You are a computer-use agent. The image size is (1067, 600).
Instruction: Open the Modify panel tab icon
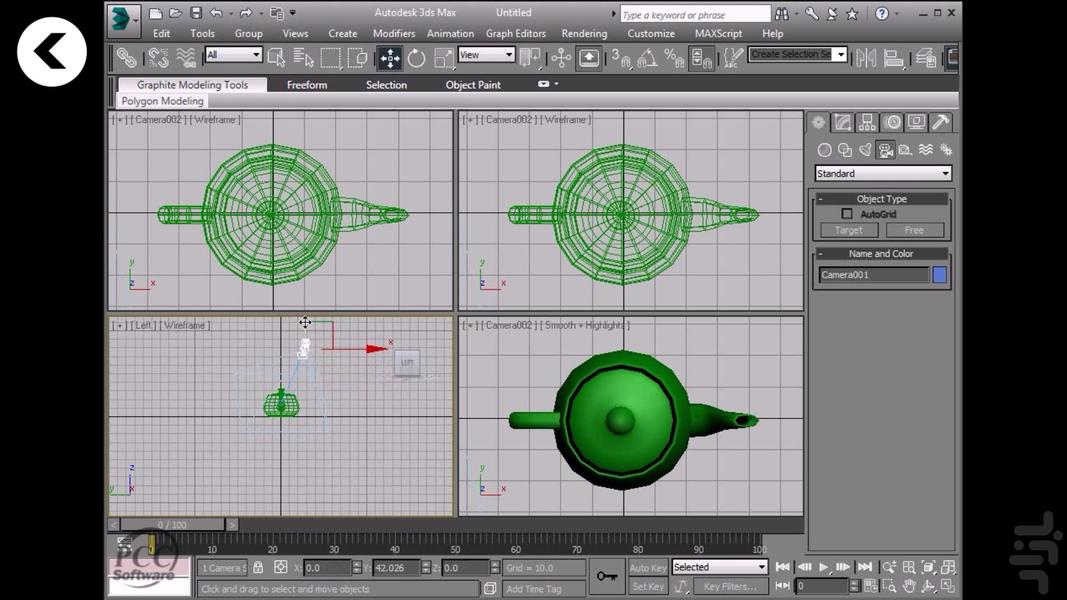pos(843,123)
